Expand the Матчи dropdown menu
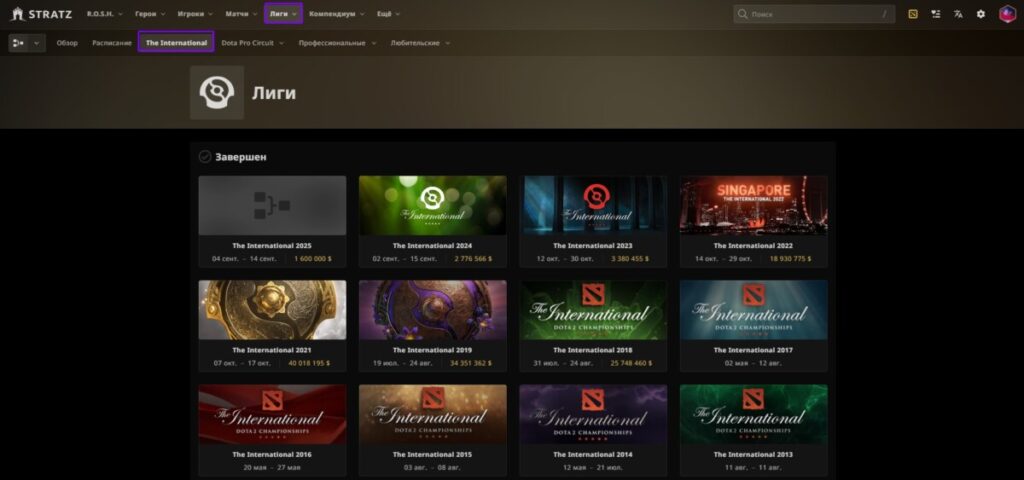 (241, 14)
